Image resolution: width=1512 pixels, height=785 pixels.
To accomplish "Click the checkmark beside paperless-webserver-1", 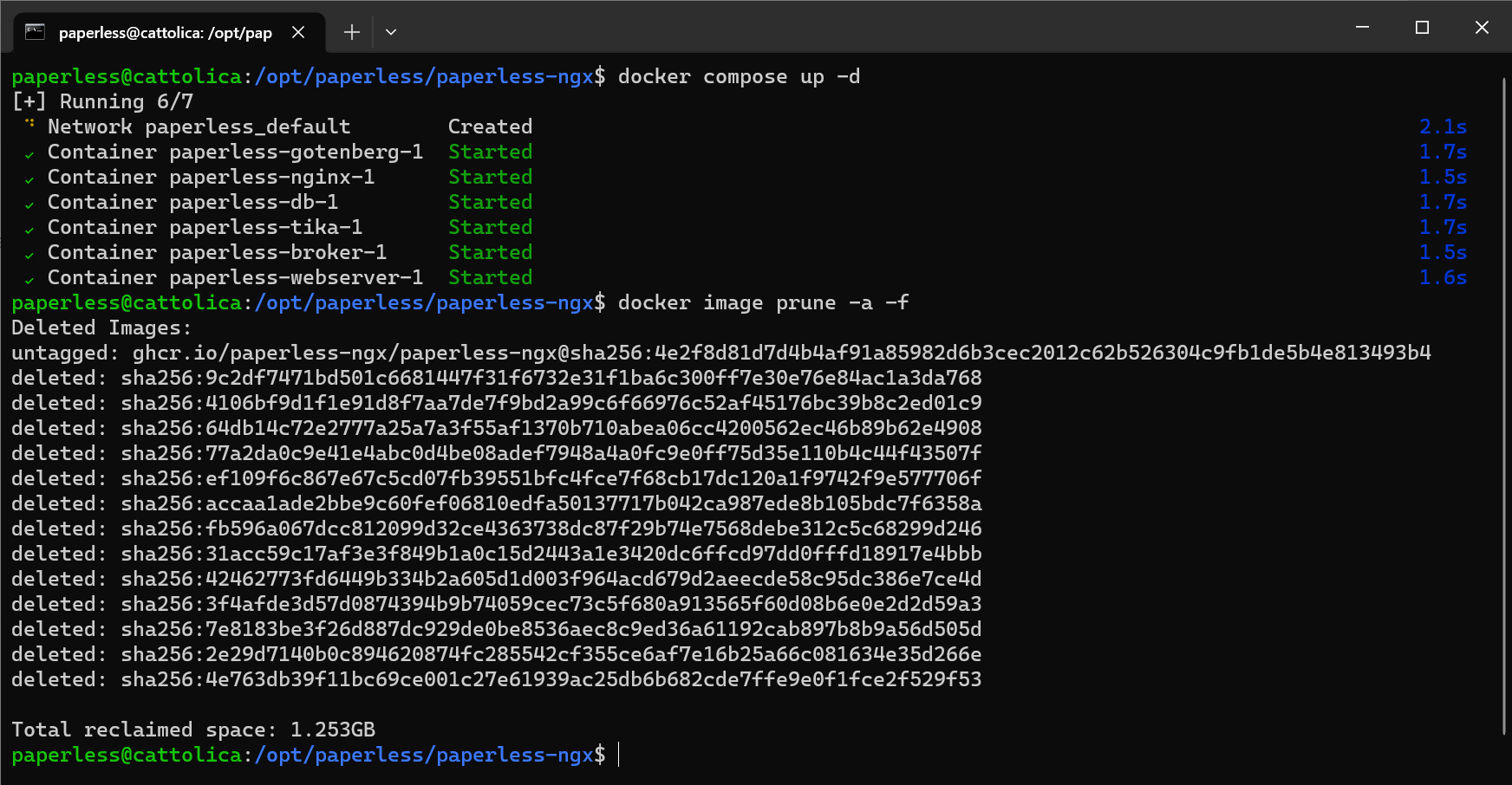I will (x=29, y=280).
